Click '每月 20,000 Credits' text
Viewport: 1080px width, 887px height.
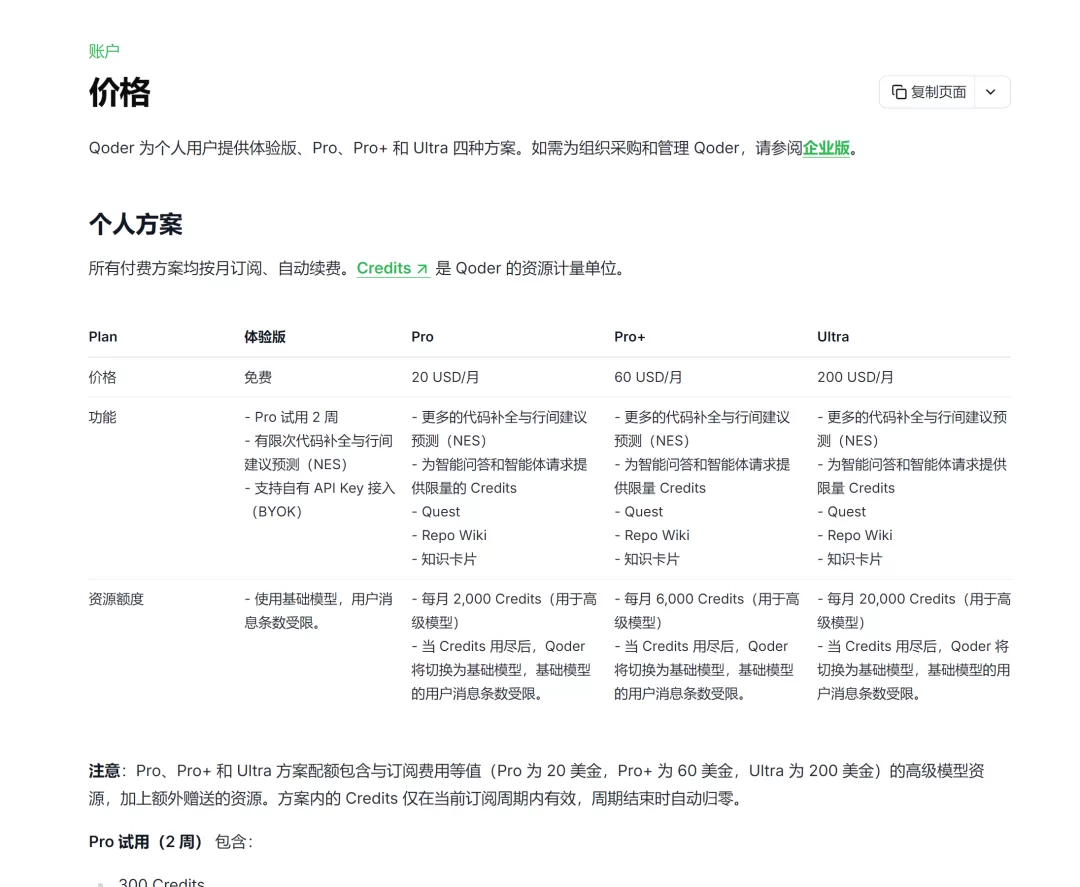click(891, 599)
